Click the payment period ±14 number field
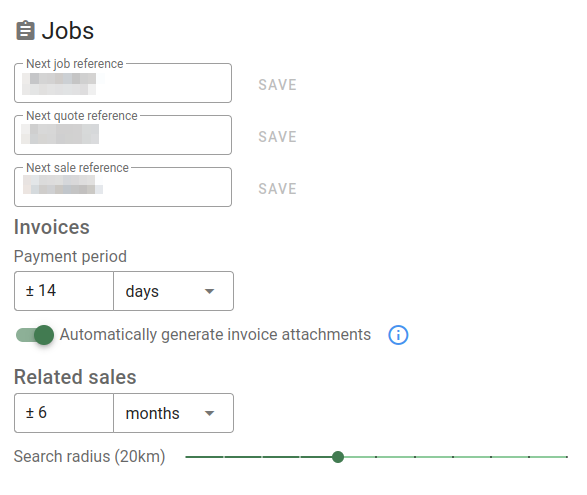Screen dimensions: 587x495 tap(64, 291)
